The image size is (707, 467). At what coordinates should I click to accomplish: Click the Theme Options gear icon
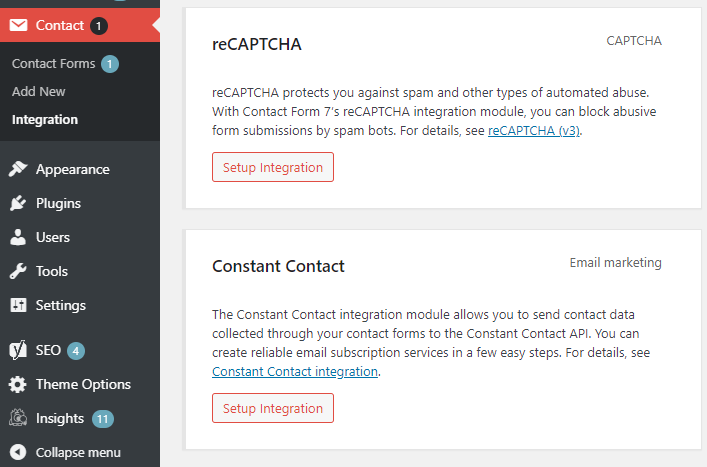(18, 385)
